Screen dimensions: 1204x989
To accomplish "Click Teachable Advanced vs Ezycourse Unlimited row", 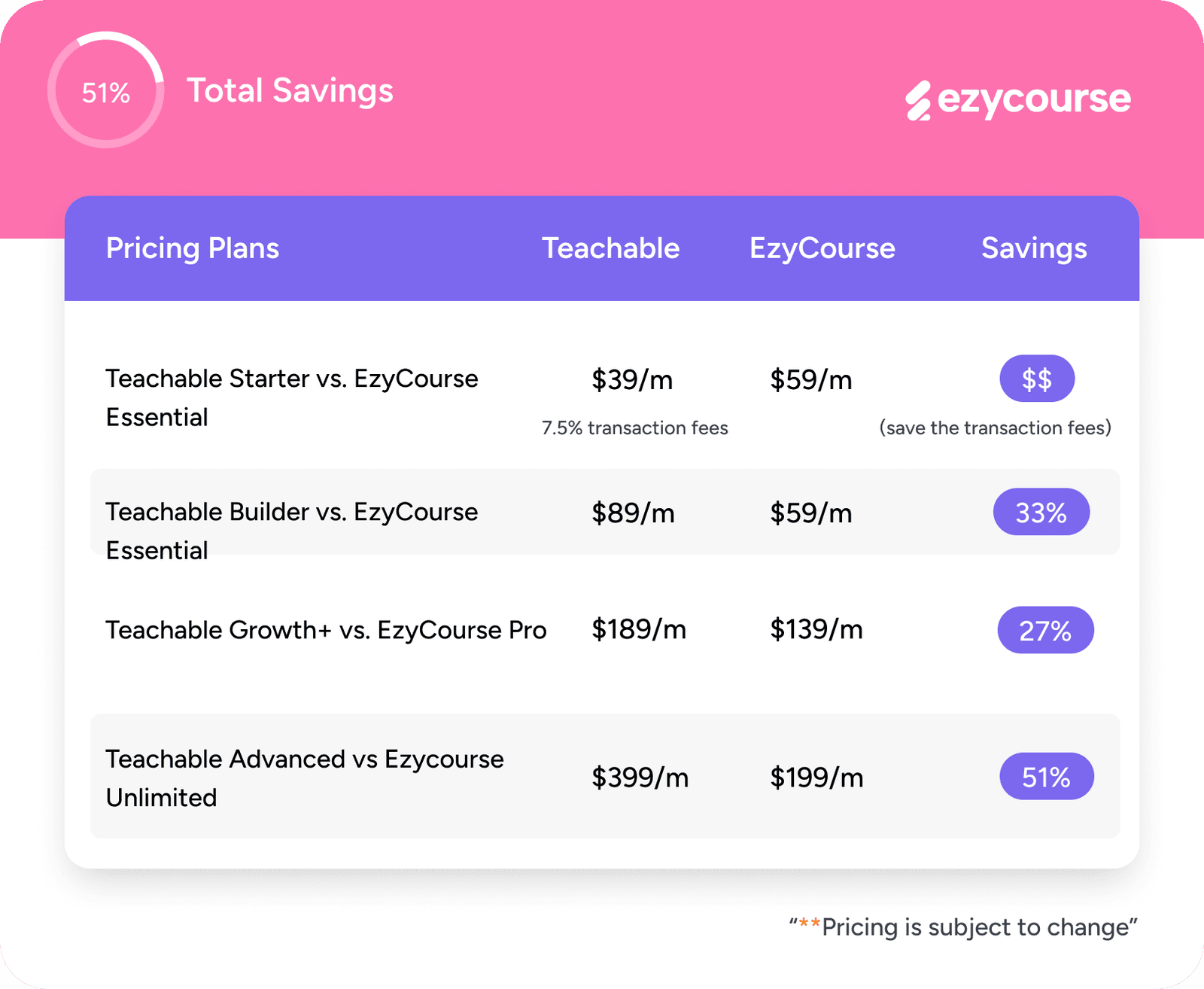I will click(x=304, y=778).
